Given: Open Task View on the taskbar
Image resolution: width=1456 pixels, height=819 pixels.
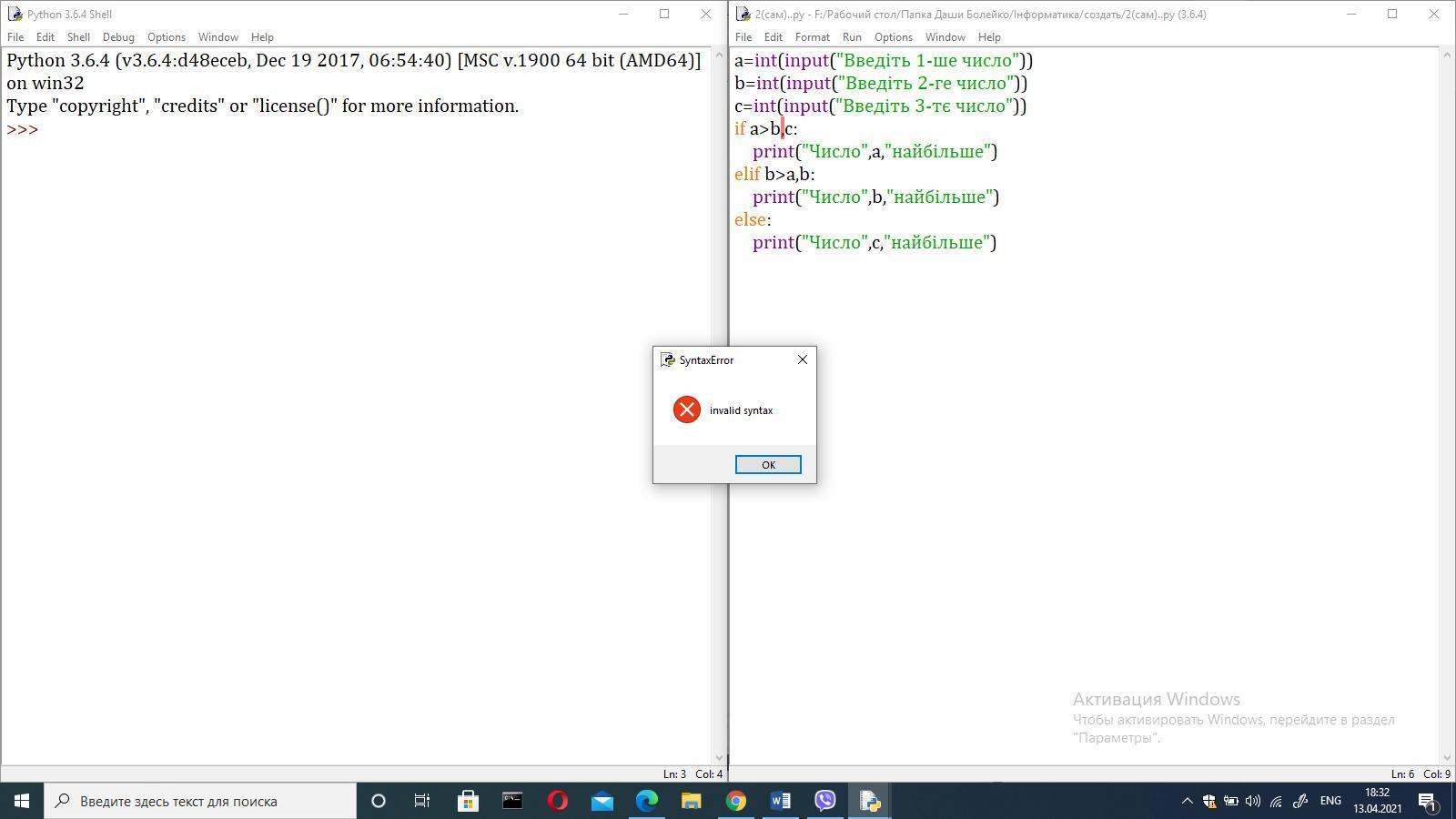Looking at the screenshot, I should coord(422,801).
